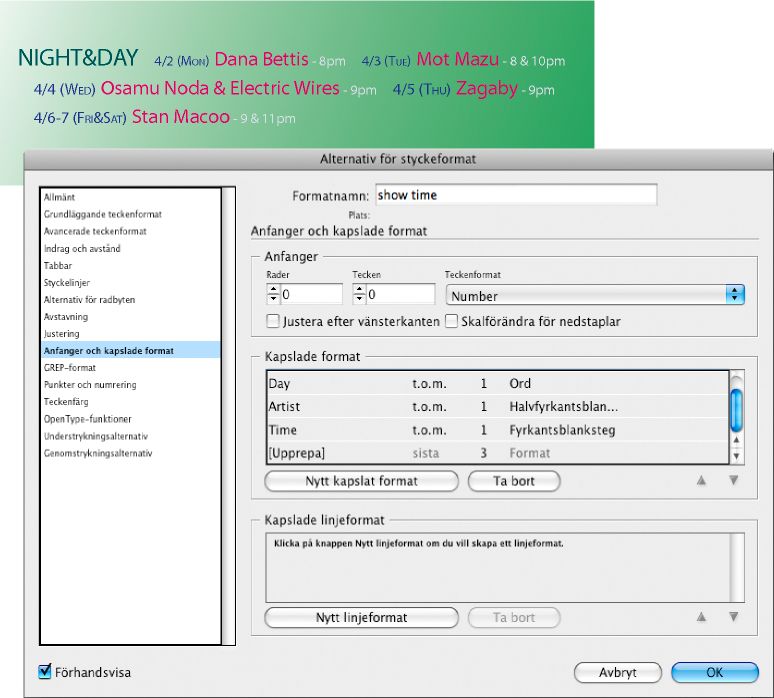
Task: Click Halvfyrkantsblan... in the Artist row
Action: tap(563, 407)
